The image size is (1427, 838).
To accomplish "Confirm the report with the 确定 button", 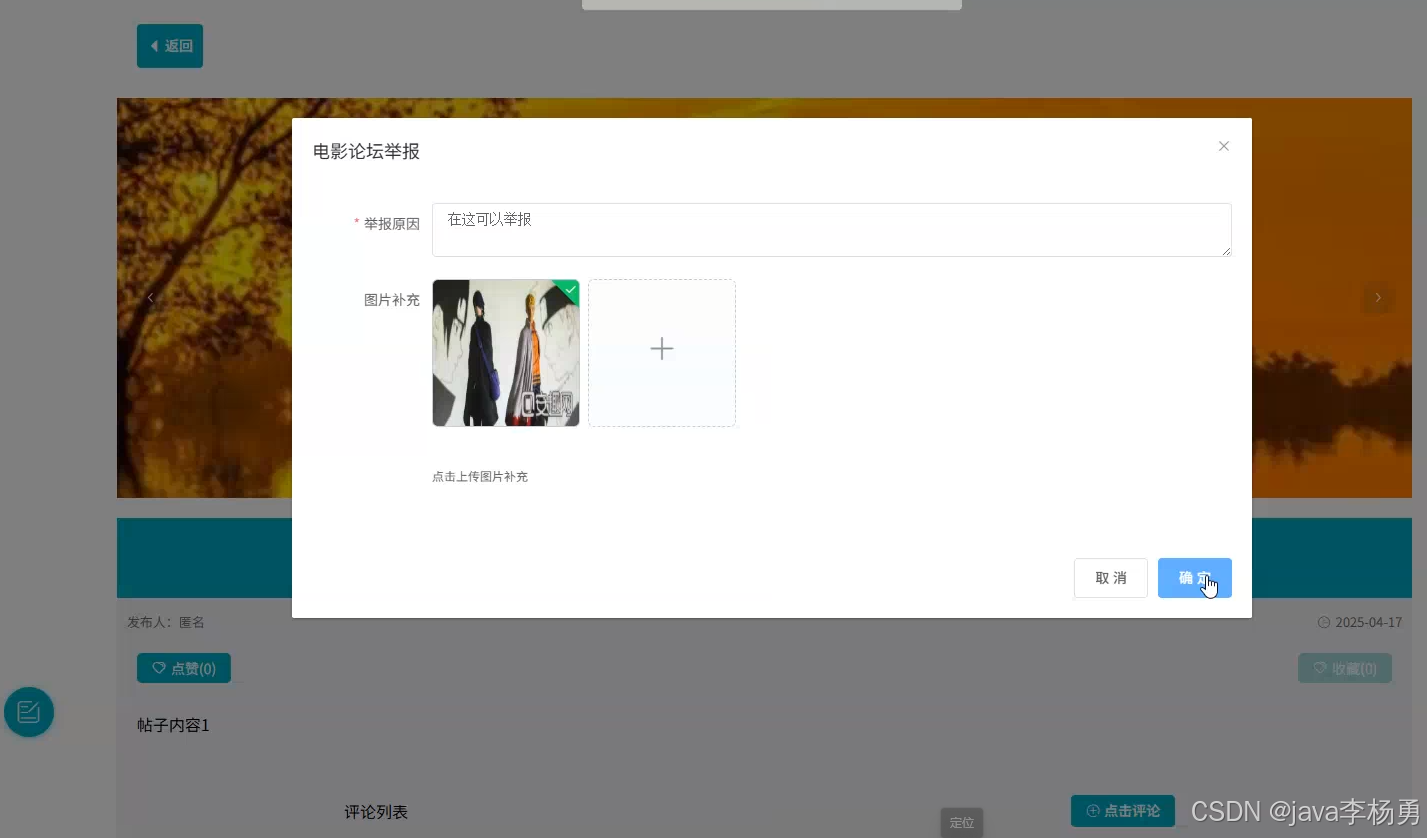I will (x=1194, y=578).
